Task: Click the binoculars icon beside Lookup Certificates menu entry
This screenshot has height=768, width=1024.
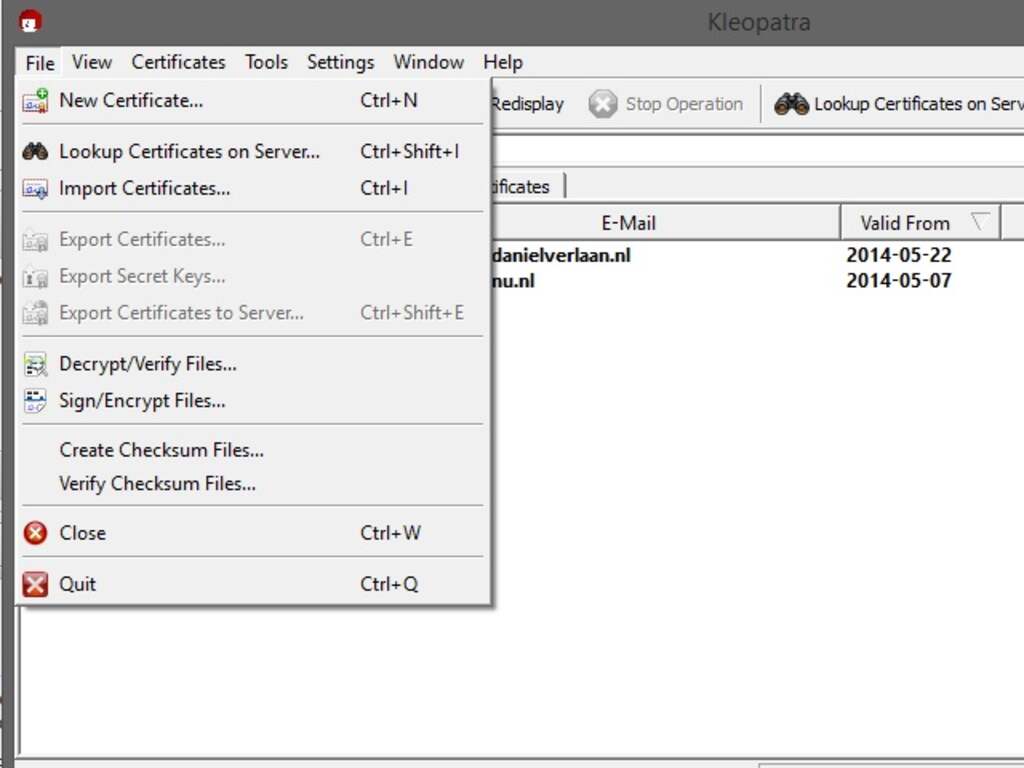Action: (35, 152)
